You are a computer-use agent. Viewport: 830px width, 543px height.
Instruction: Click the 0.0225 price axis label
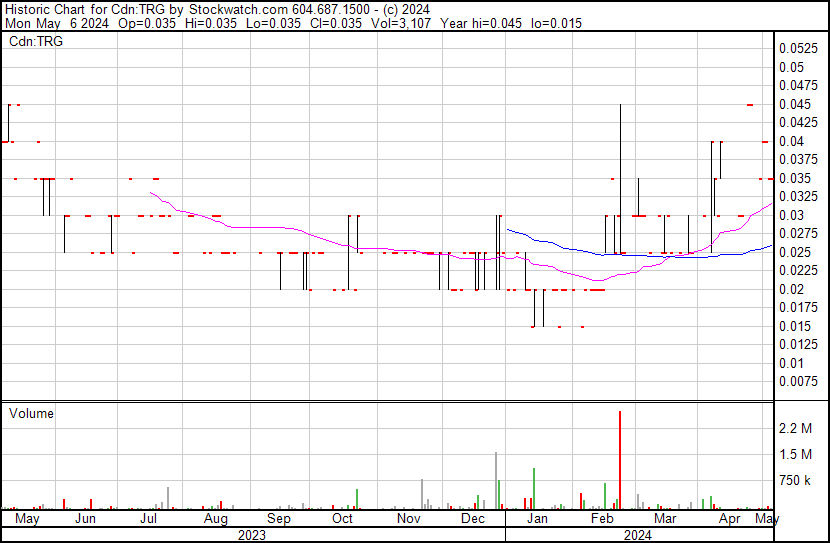click(x=798, y=271)
